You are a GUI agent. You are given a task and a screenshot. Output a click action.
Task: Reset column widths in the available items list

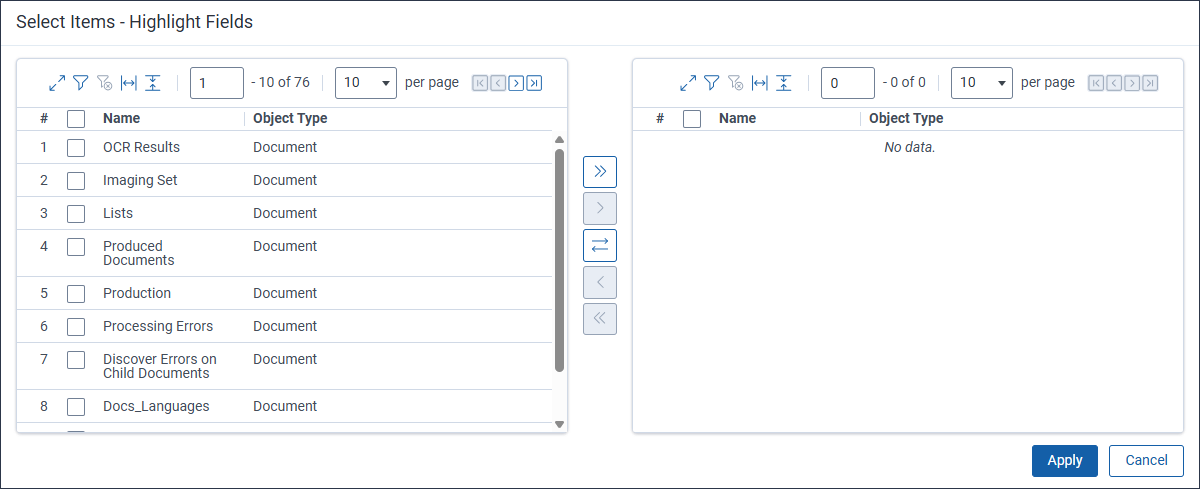(129, 83)
